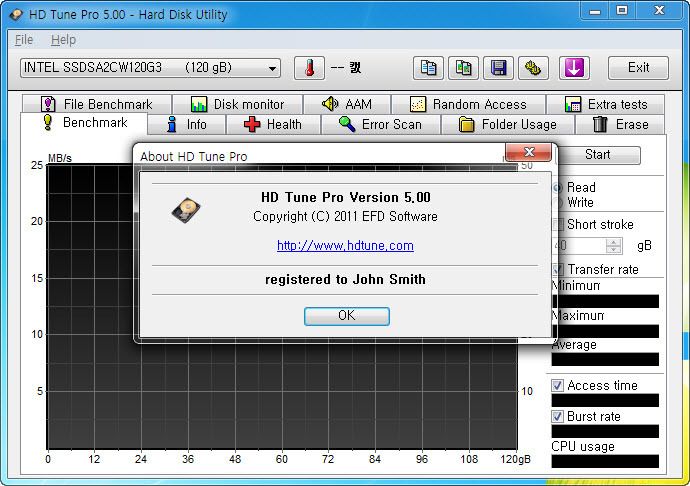Open the options wrench icon
690x486 pixels.
tap(533, 68)
